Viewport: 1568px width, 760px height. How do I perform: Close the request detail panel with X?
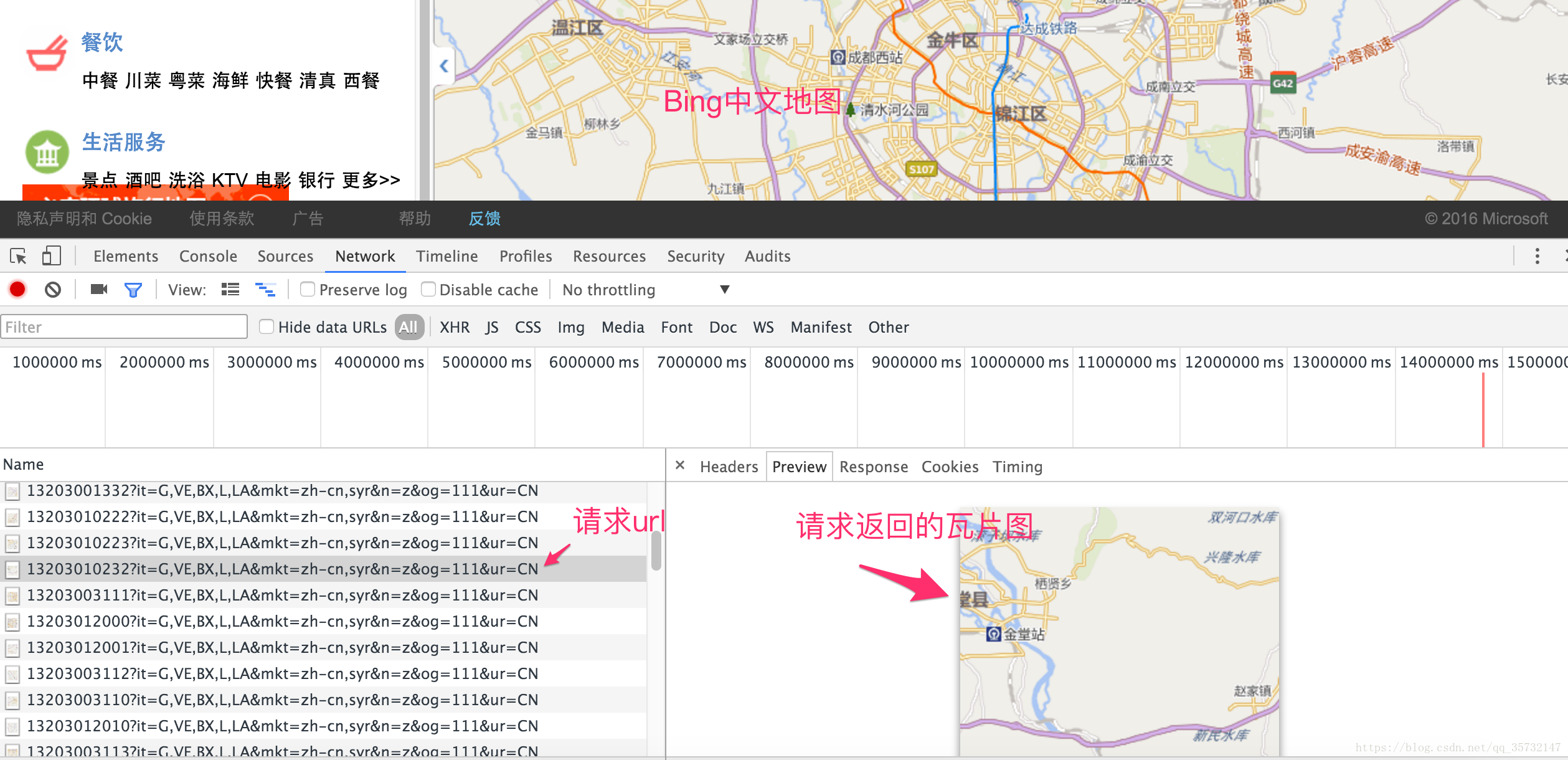[x=680, y=465]
